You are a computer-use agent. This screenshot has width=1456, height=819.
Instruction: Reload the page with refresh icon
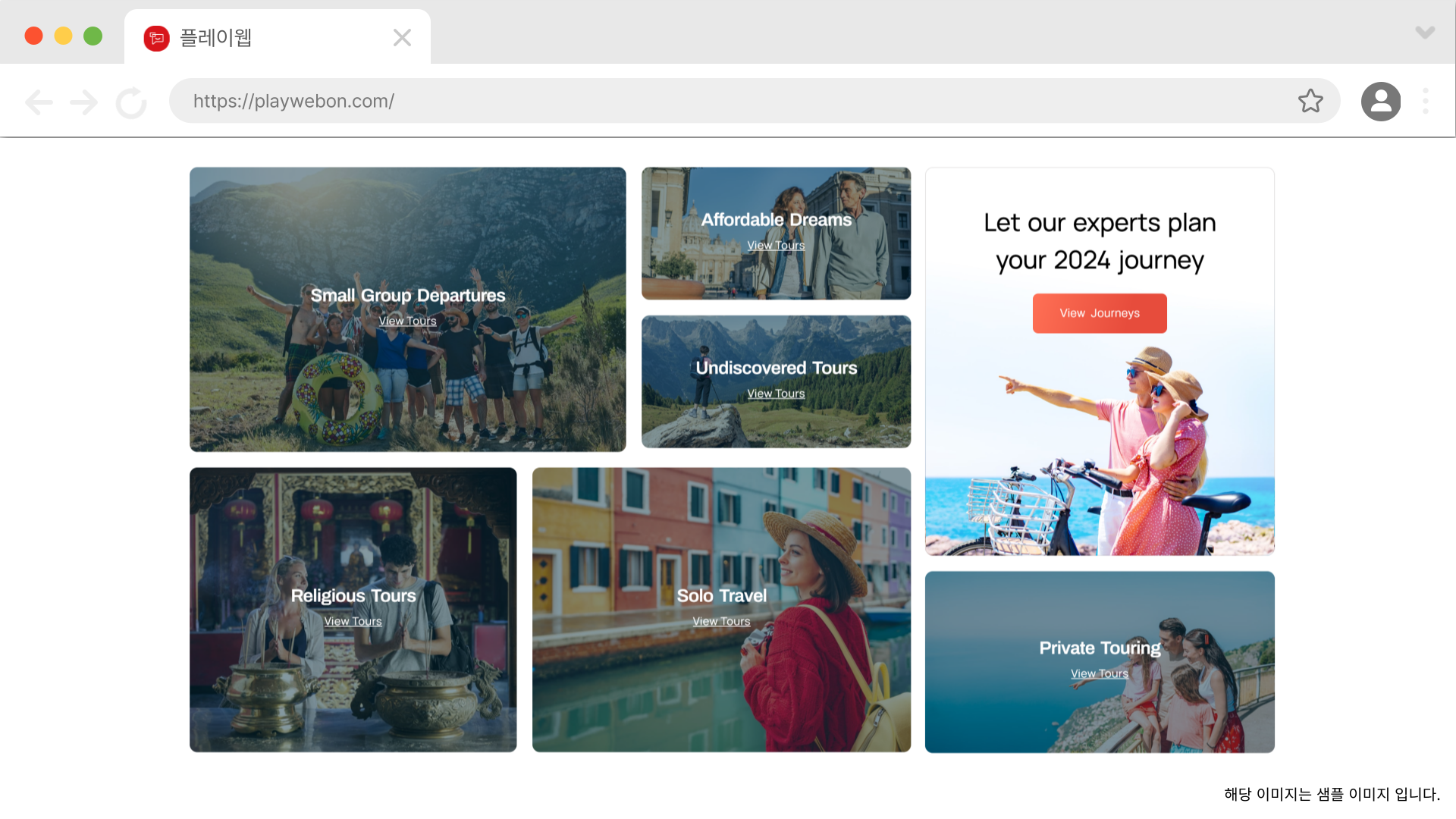(x=131, y=102)
